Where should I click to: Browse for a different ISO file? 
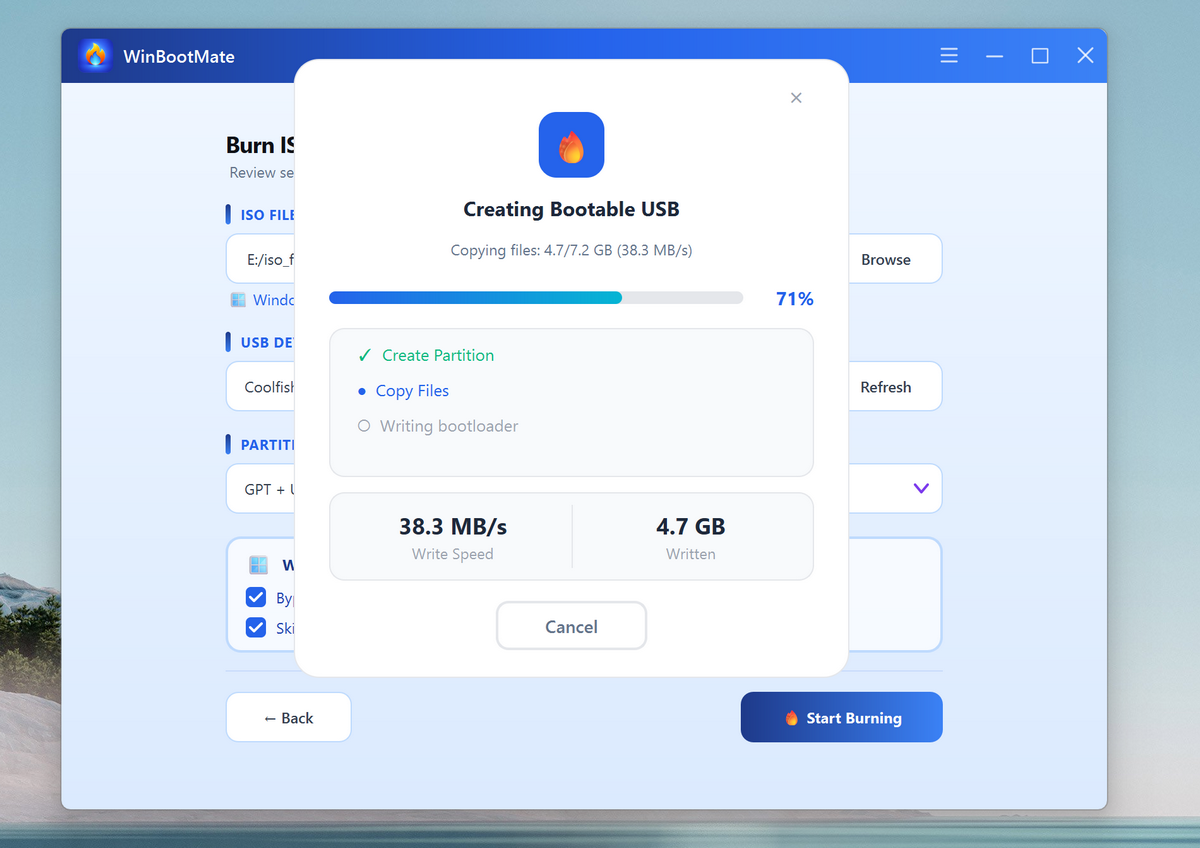[x=886, y=258]
